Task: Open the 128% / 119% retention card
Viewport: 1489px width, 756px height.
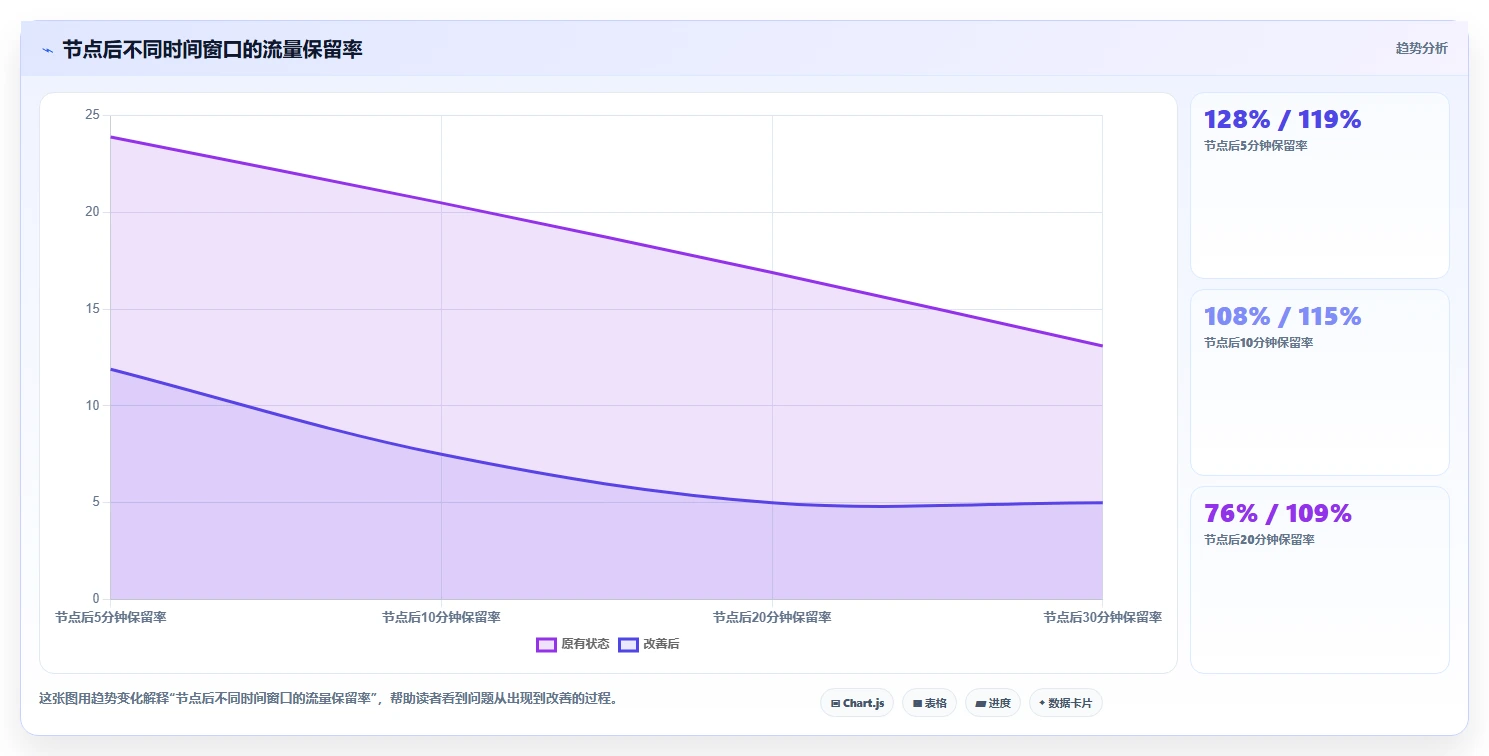Action: click(x=1319, y=185)
